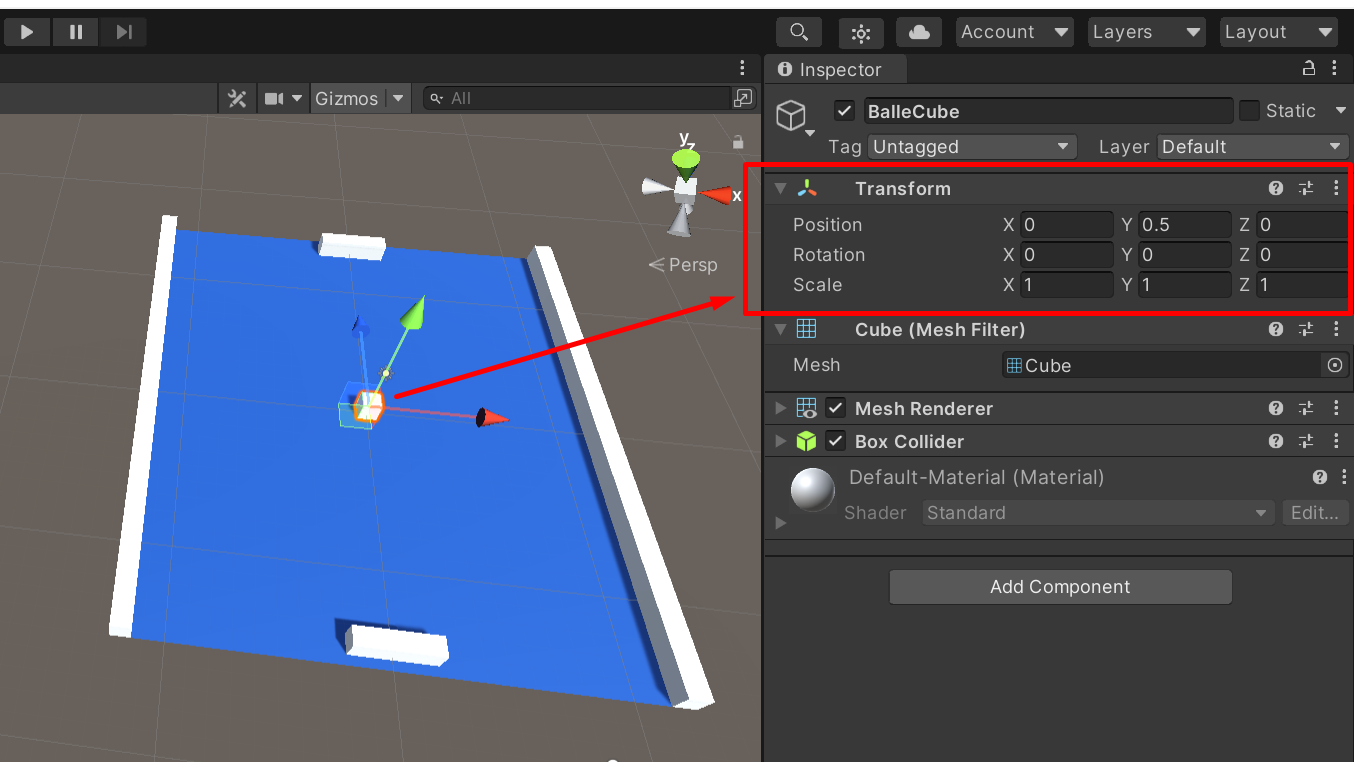The width and height of the screenshot is (1354, 762).
Task: Click Rotation Y field
Action: (1184, 255)
